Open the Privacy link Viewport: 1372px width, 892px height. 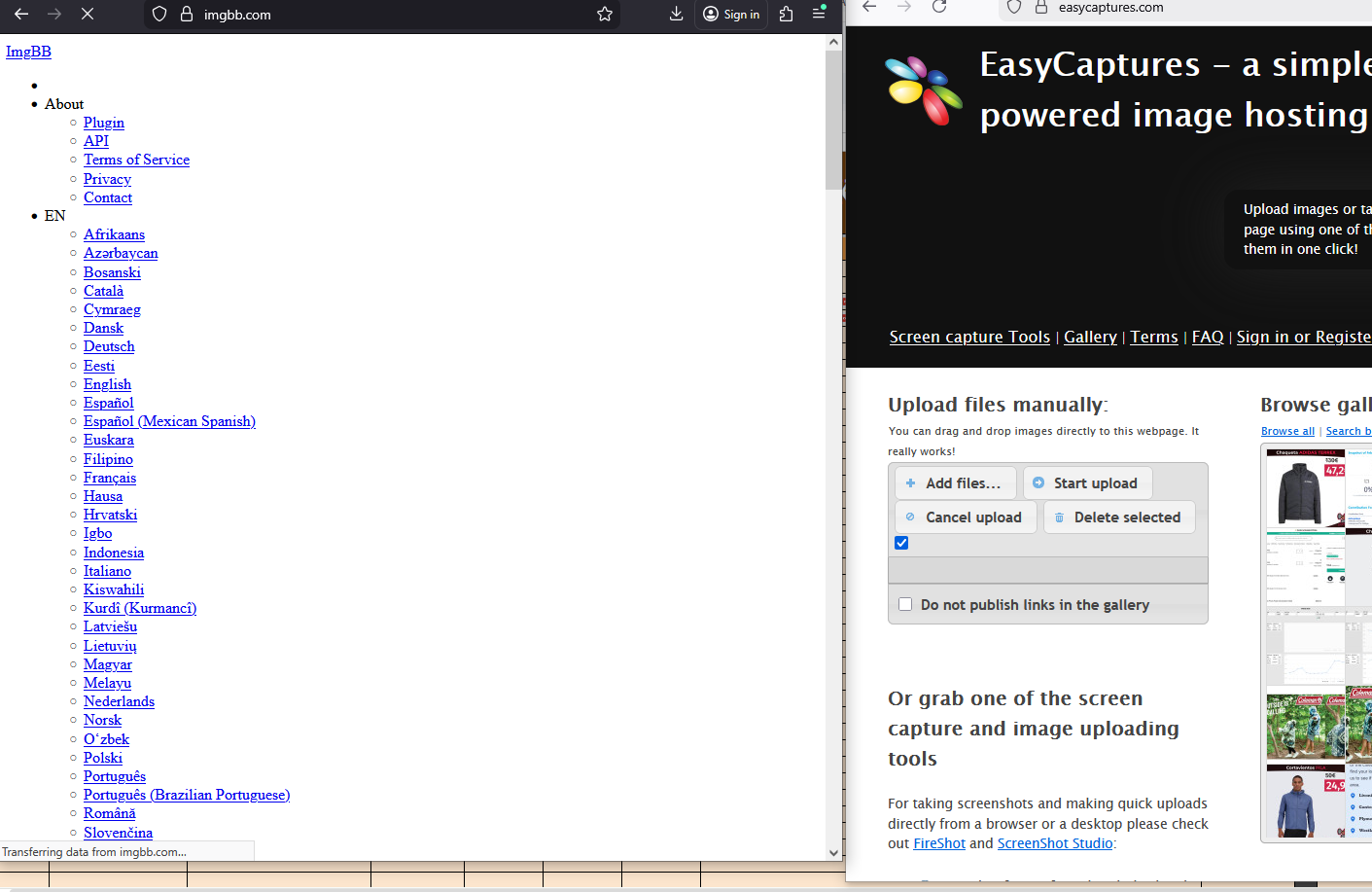[x=107, y=179]
